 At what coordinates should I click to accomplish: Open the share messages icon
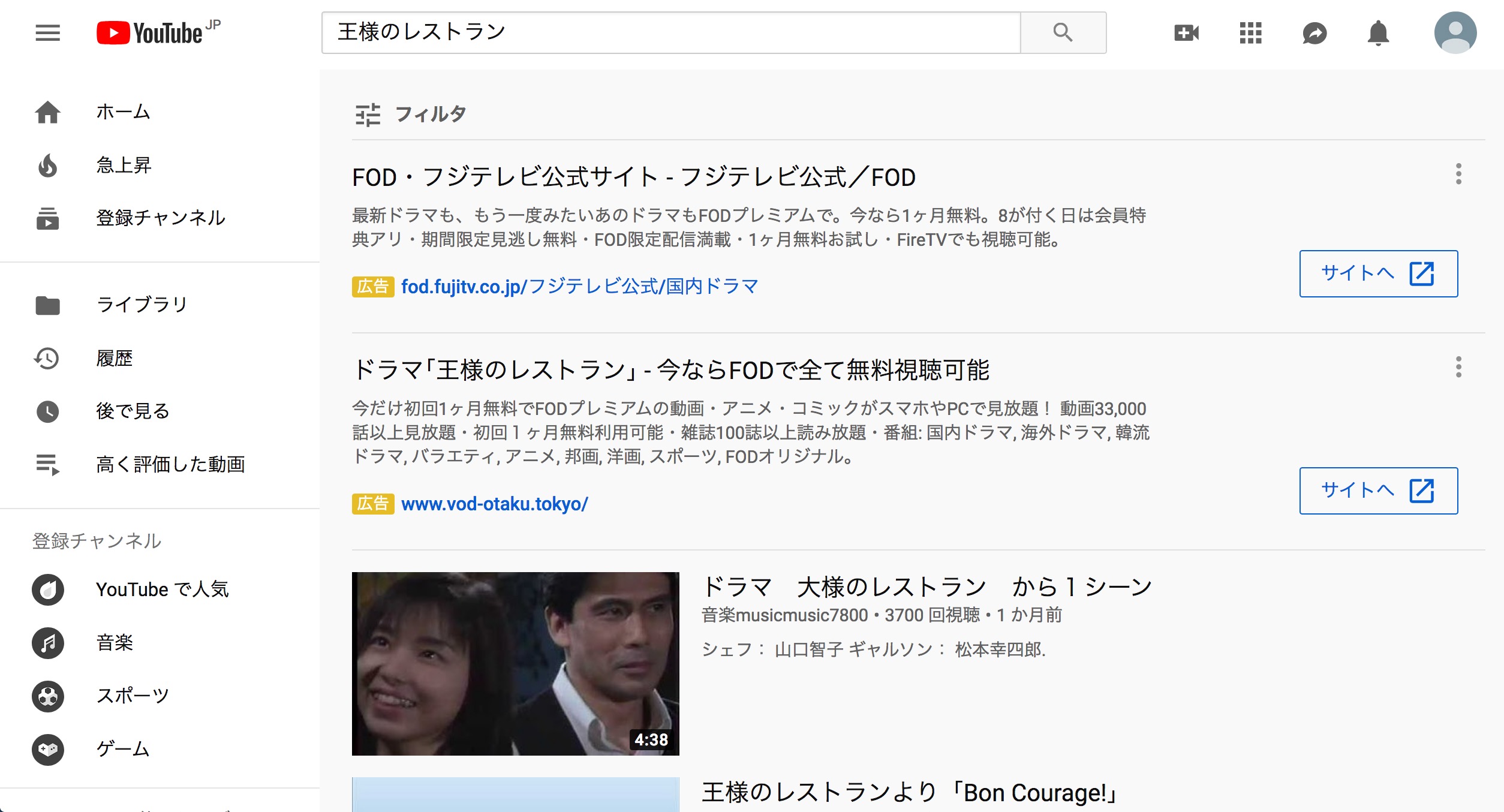[x=1315, y=32]
